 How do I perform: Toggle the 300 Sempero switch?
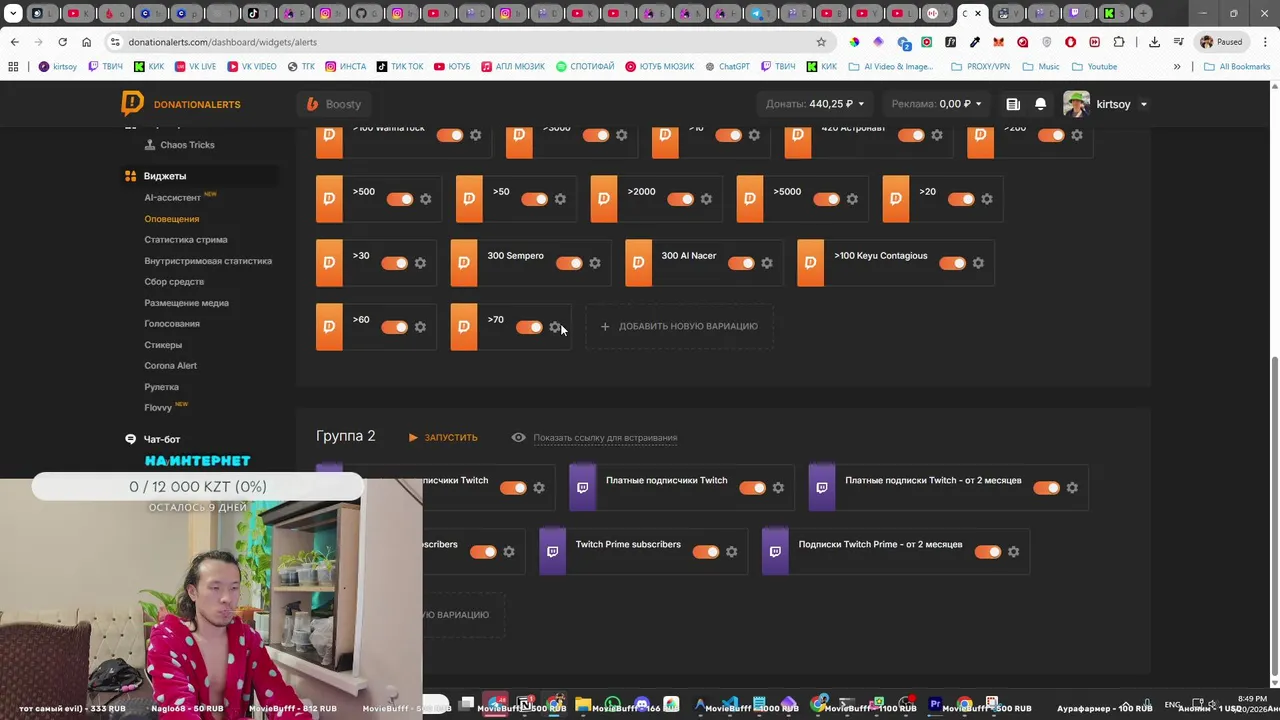coord(570,263)
